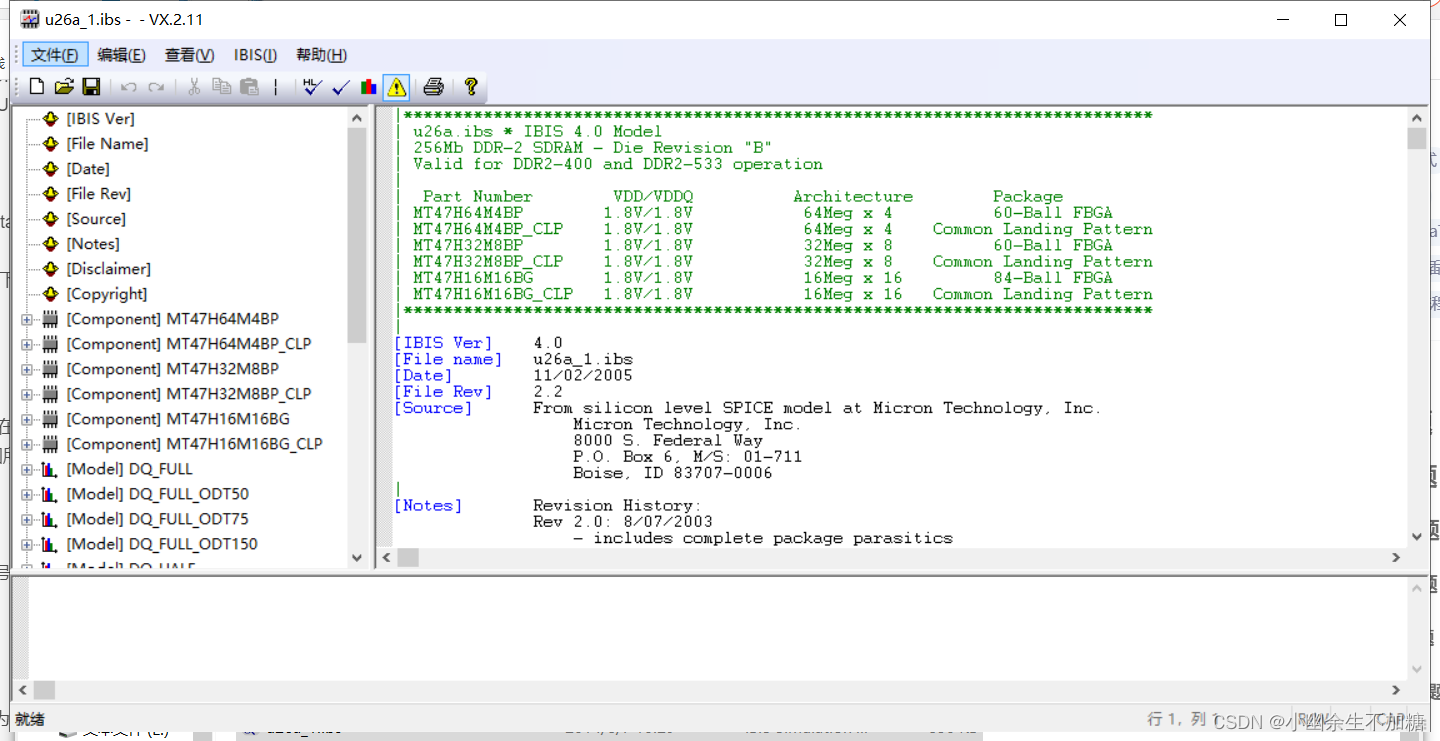Expand [Component] MT47H16M16BG_CLP tree node

pos(27,445)
